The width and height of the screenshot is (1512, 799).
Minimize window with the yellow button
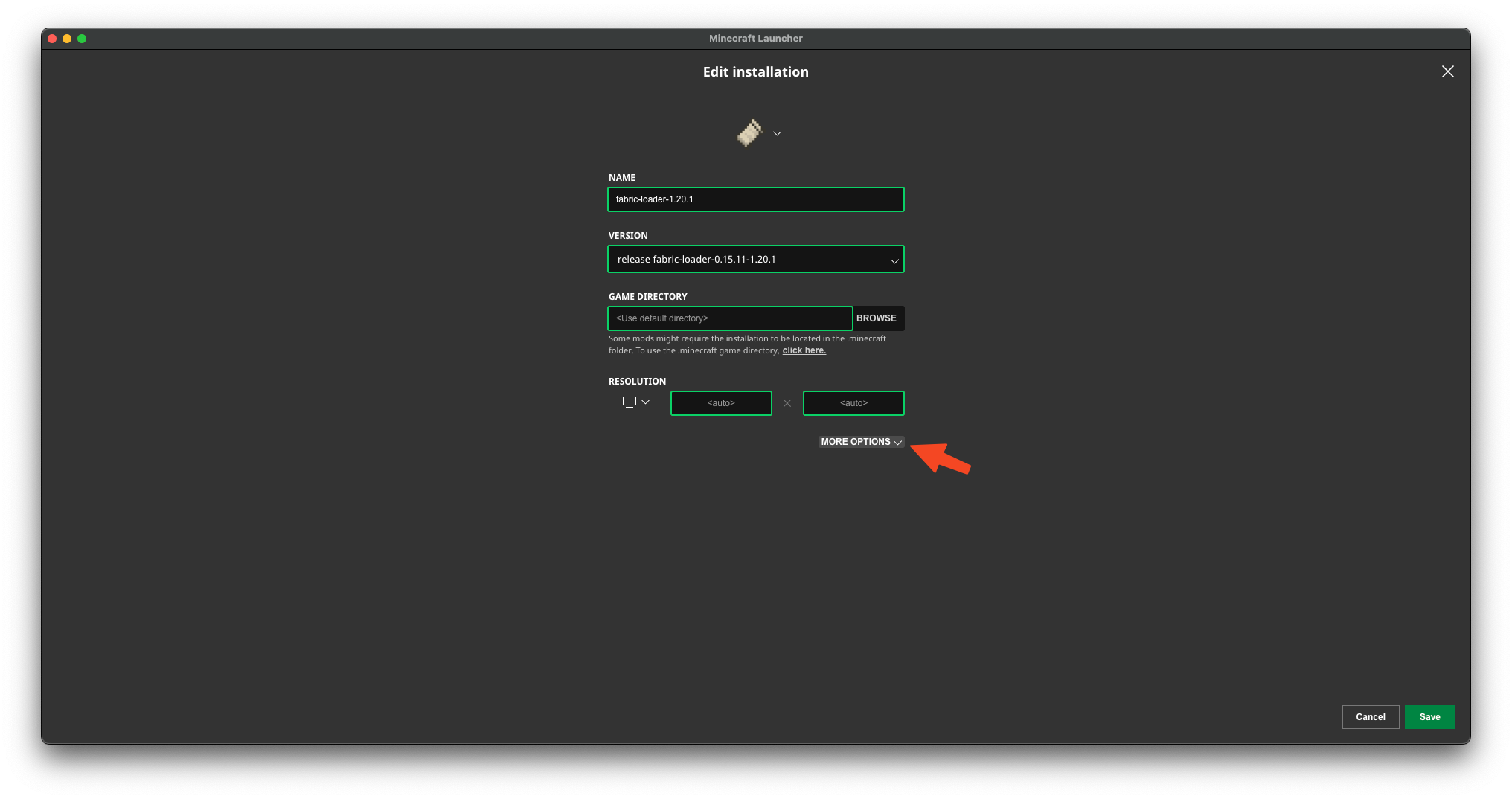[x=67, y=39]
